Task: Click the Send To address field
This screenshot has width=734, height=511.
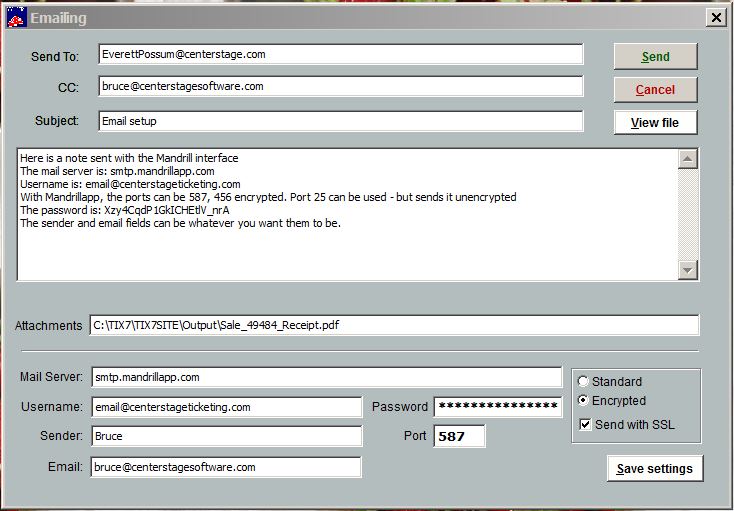Action: pos(341,54)
